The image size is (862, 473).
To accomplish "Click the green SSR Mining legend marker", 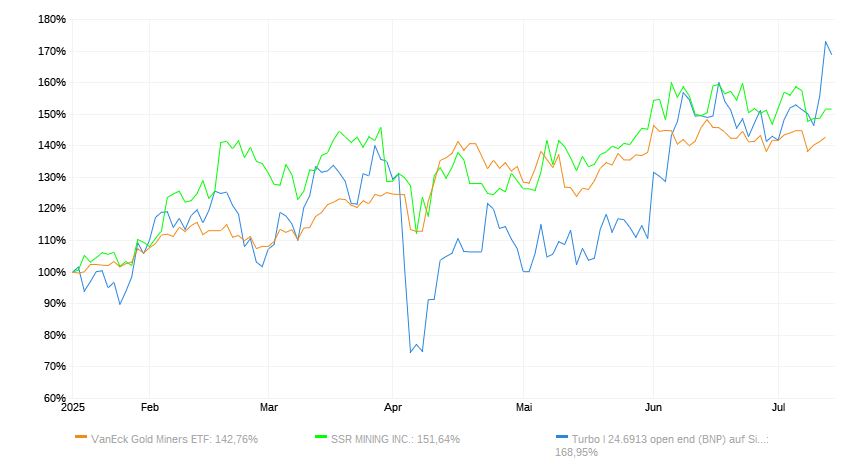I will tap(321, 437).
